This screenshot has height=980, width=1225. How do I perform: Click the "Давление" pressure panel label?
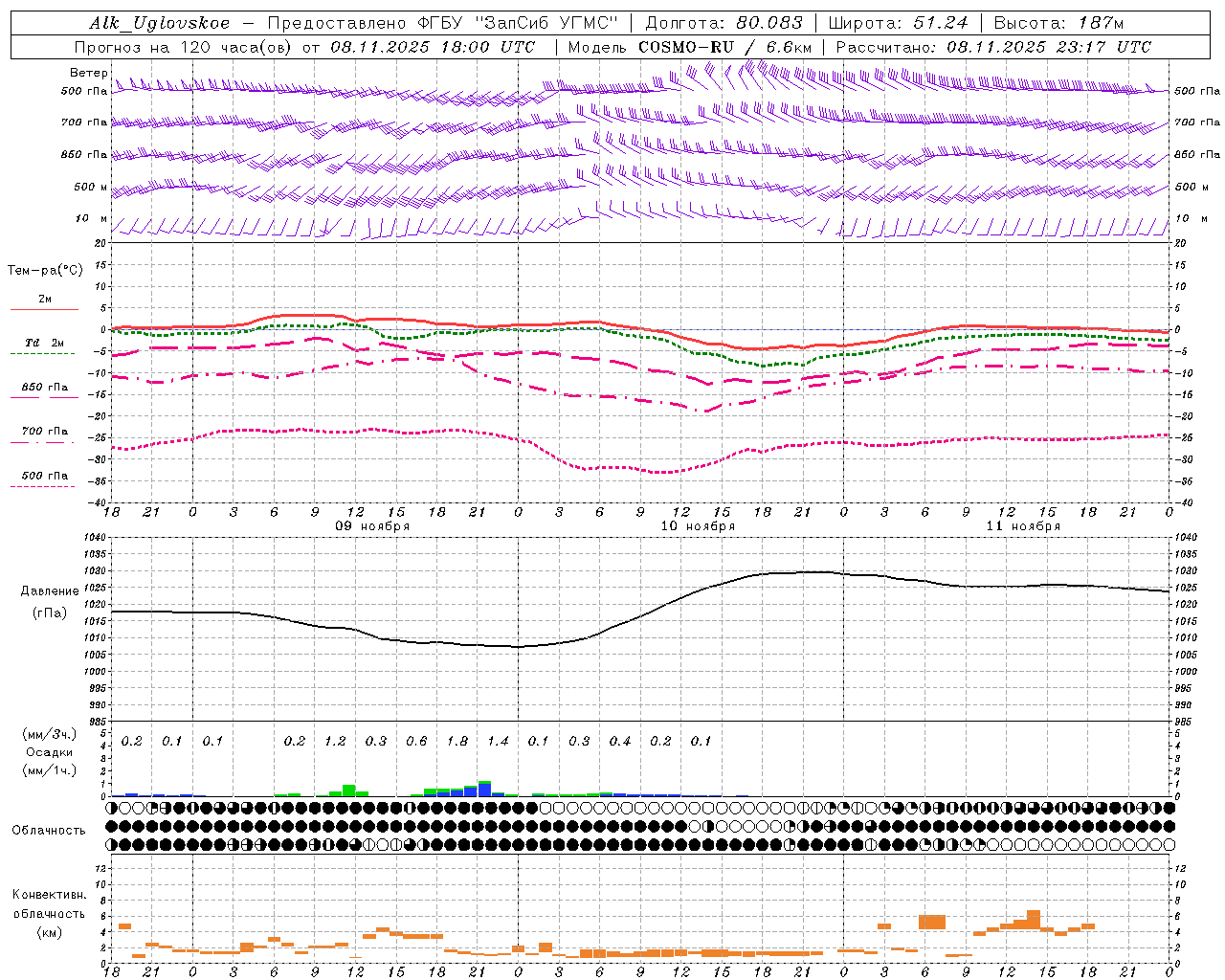tap(50, 591)
